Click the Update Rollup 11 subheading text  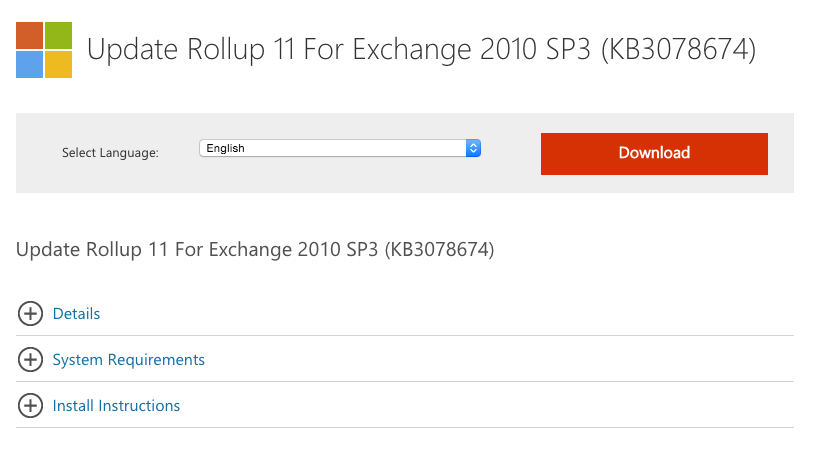point(255,250)
